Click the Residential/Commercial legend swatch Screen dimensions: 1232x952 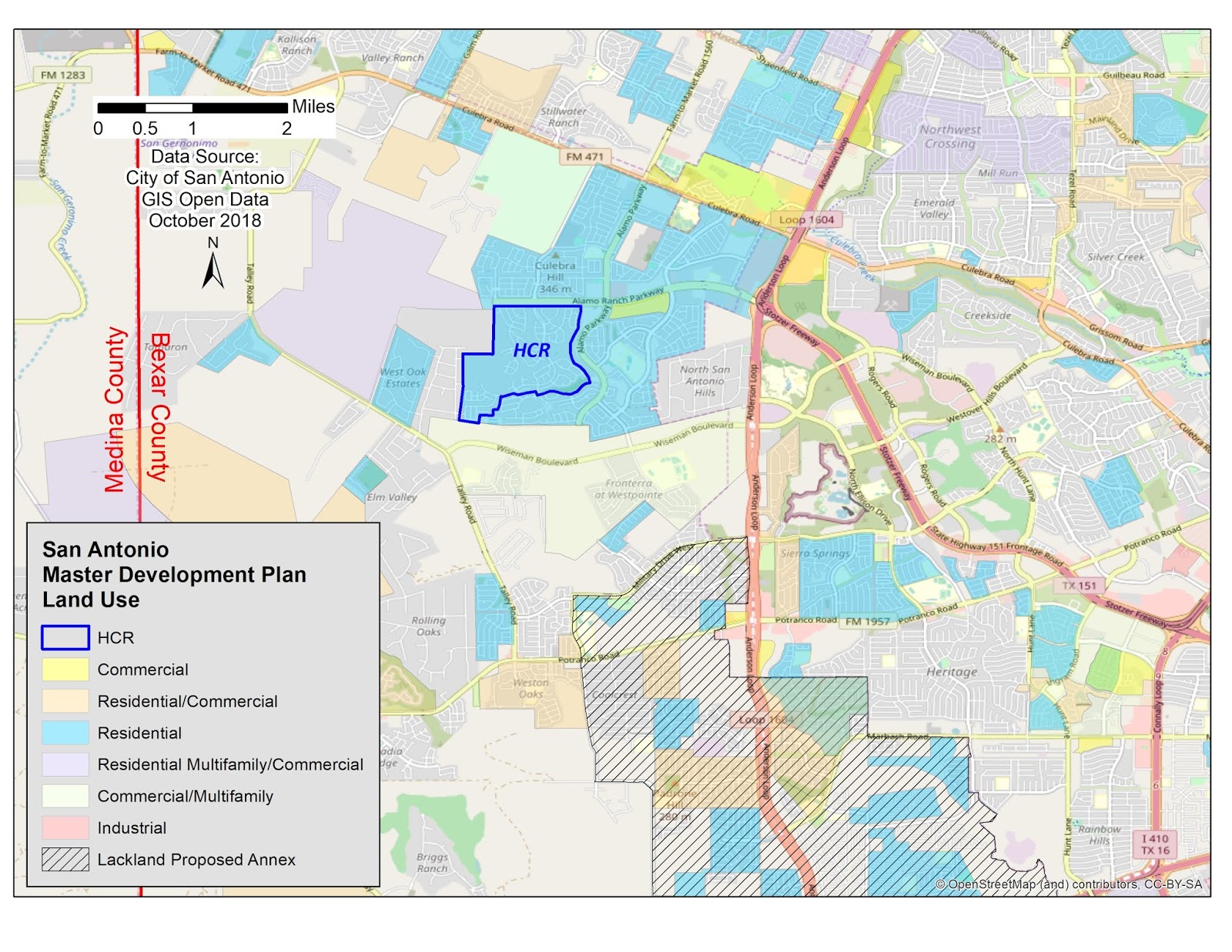[65, 701]
